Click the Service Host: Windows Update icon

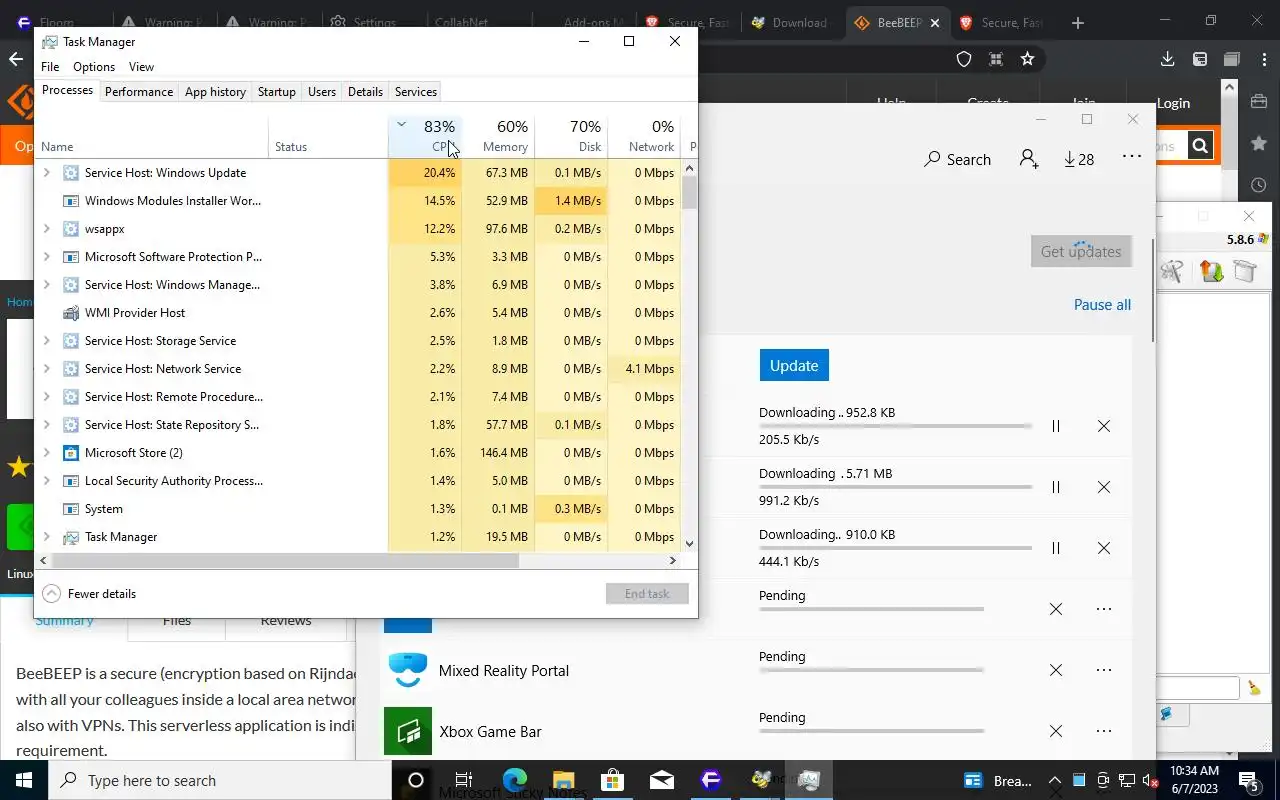pyautogui.click(x=71, y=173)
